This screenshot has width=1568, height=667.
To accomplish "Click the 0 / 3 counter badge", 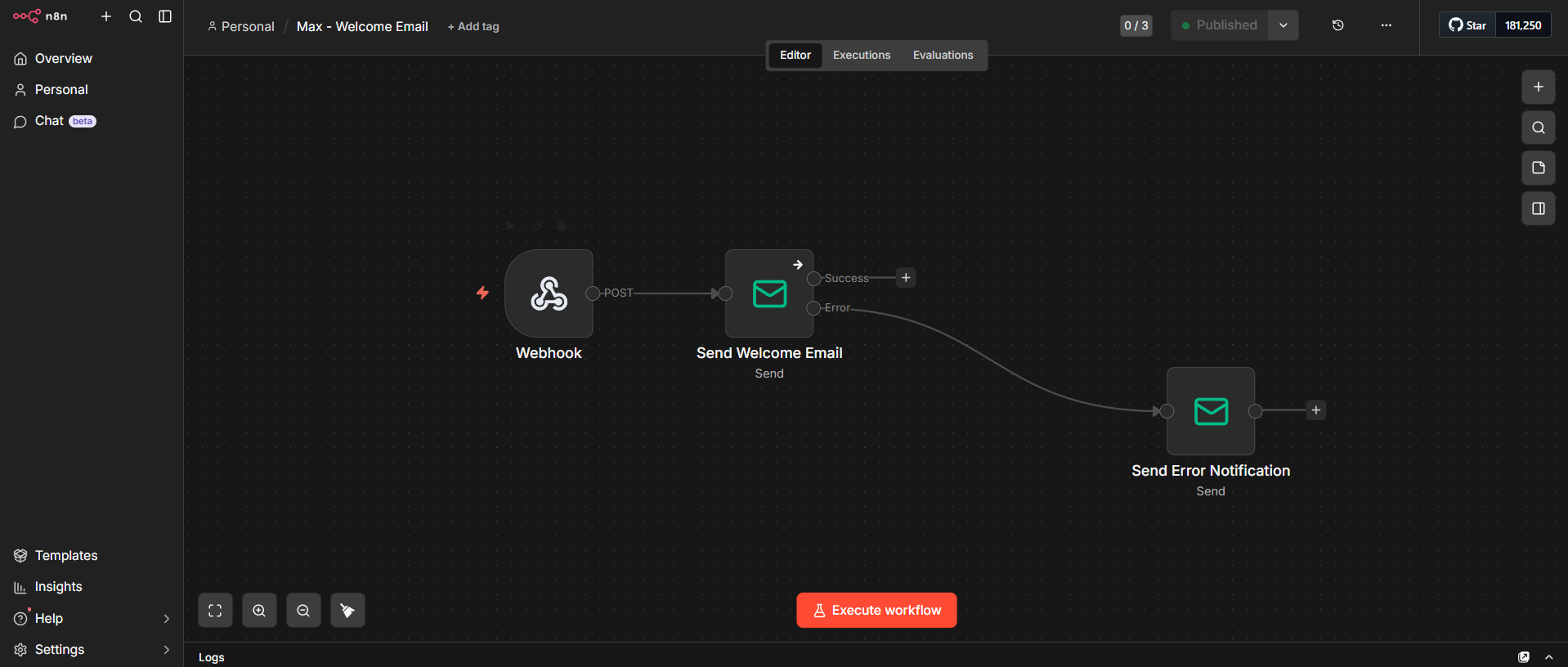I will coord(1136,25).
